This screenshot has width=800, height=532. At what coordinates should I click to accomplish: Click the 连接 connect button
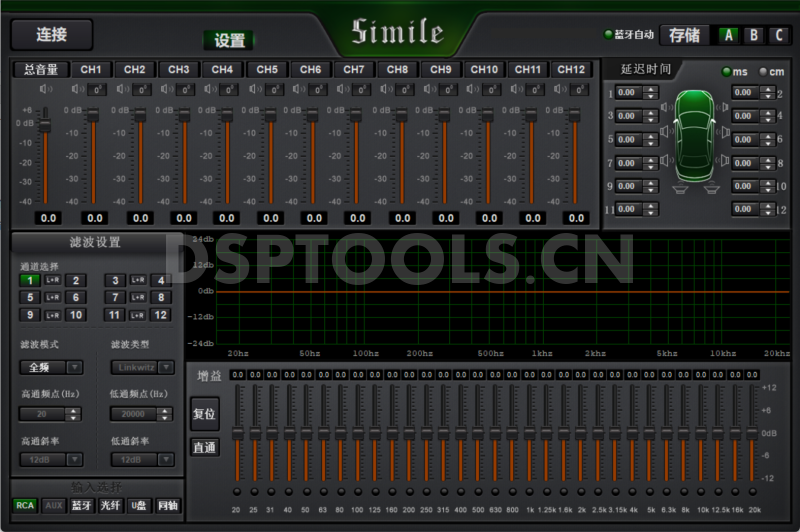click(x=52, y=35)
